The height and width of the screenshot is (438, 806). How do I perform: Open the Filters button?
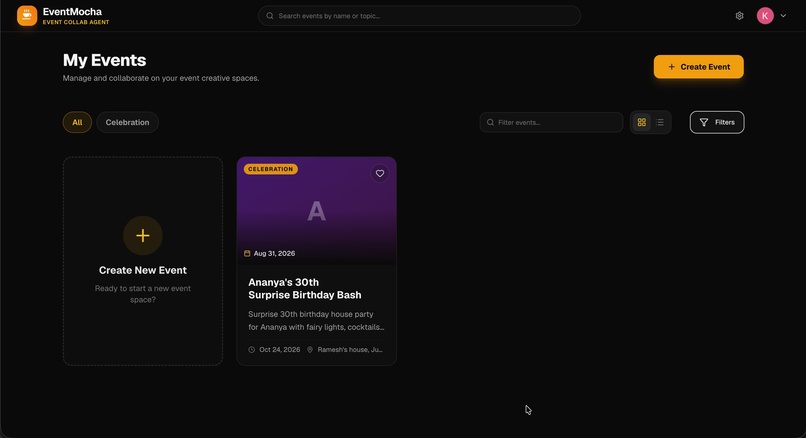pyautogui.click(x=717, y=122)
